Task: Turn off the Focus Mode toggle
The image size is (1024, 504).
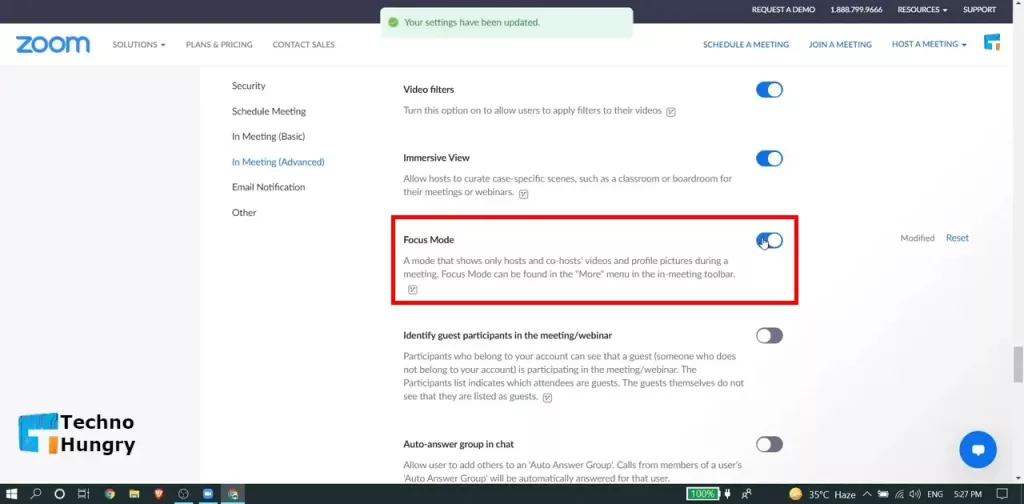Action: (769, 241)
